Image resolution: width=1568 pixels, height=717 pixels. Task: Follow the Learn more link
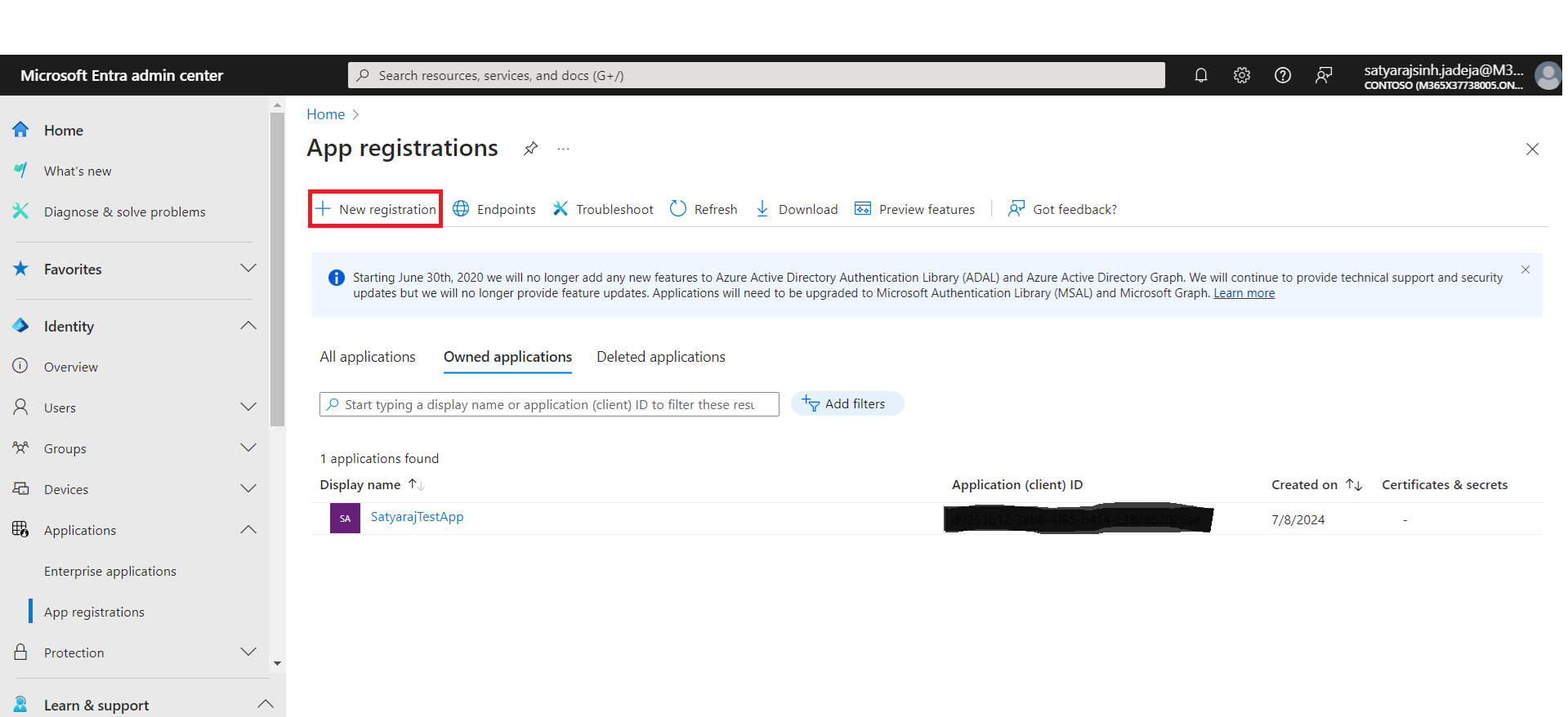pyautogui.click(x=1244, y=293)
